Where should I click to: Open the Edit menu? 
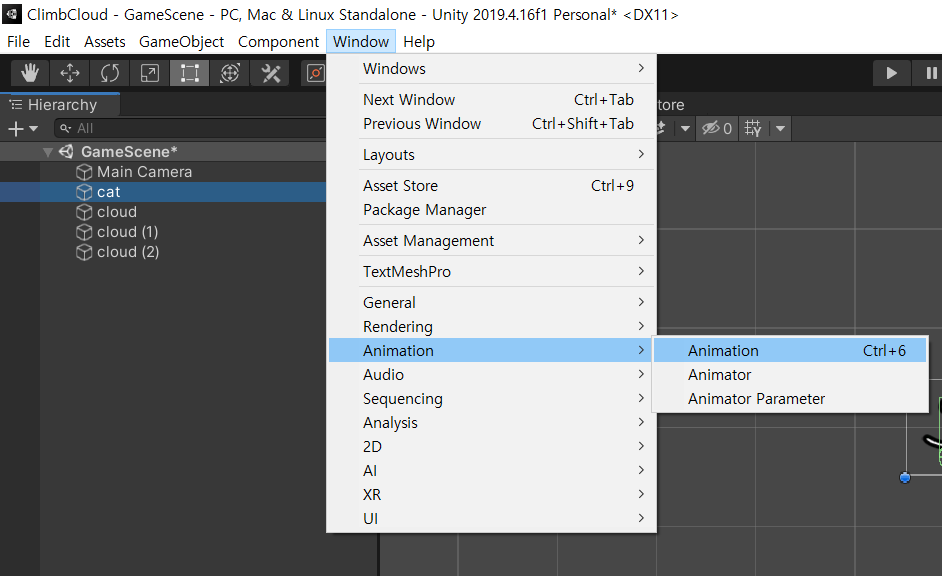[57, 41]
